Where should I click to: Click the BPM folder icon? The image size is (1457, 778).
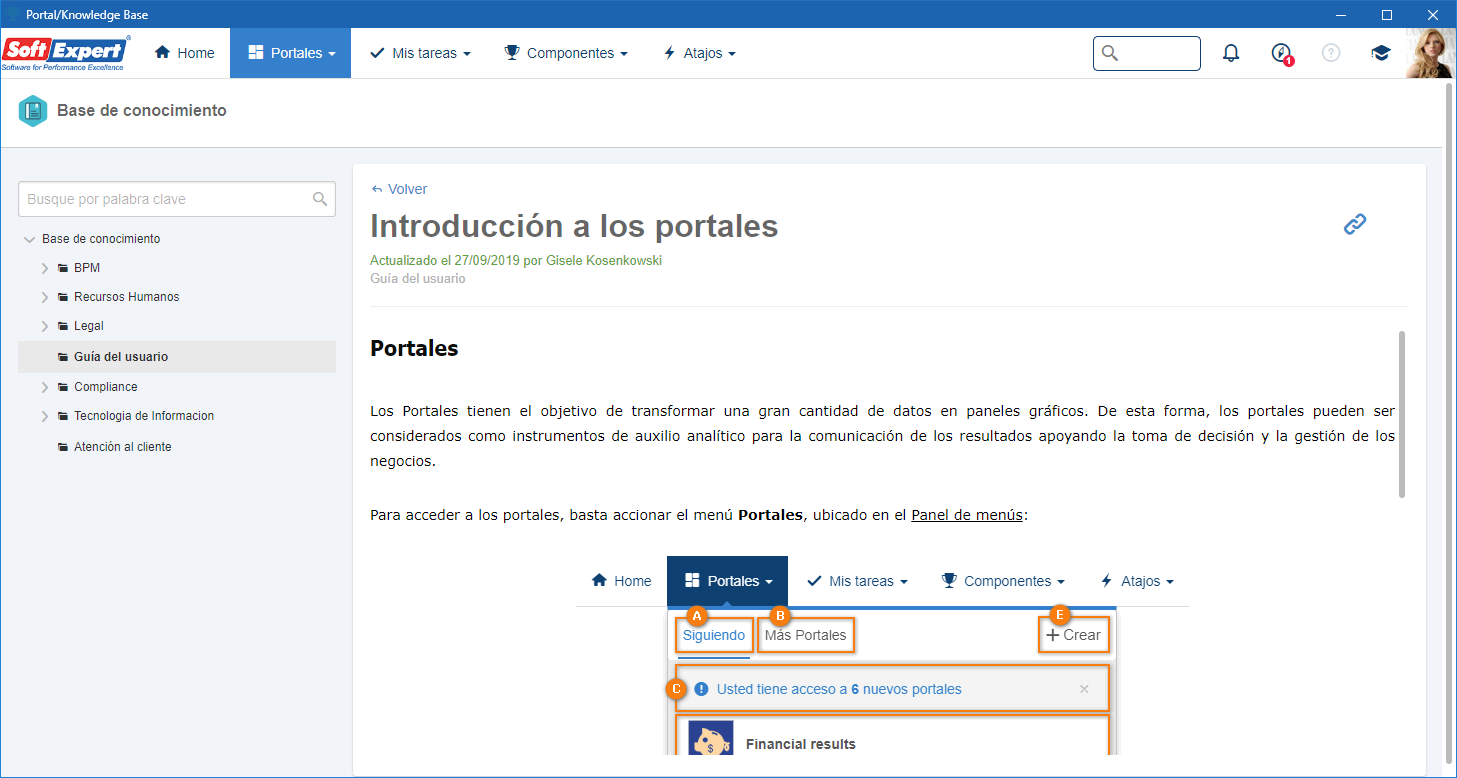tap(63, 268)
